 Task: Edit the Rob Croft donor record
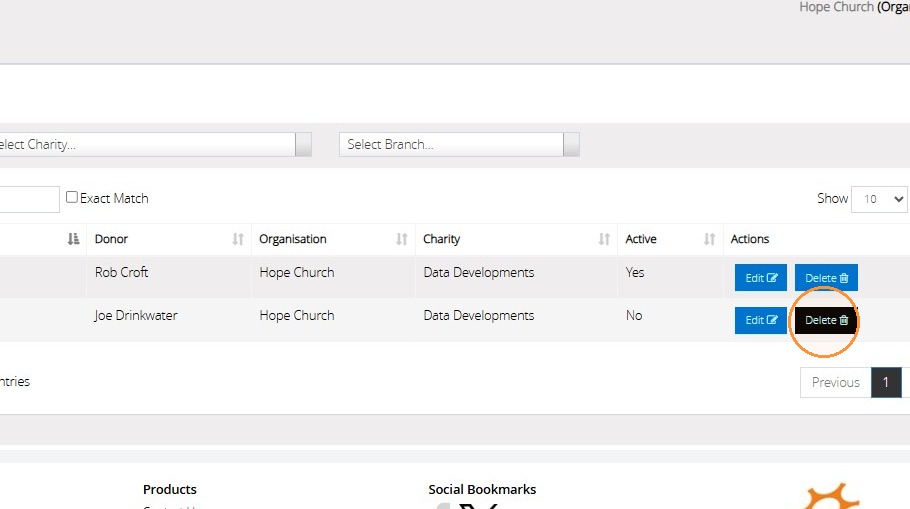[760, 277]
